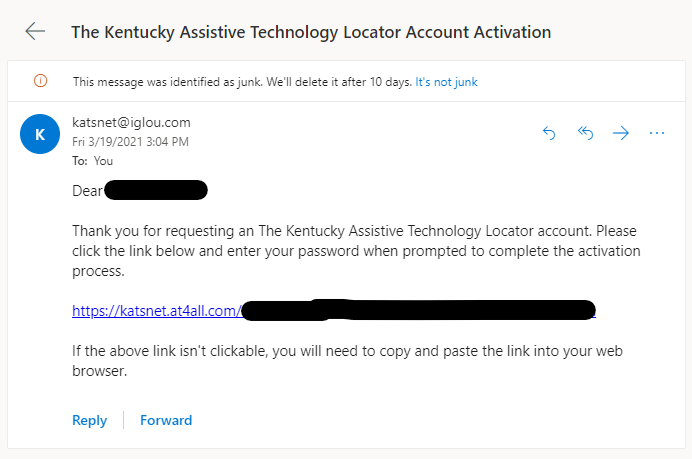Screen dimensions: 692x459
Task: Open sender's blue K avatar
Action: point(40,134)
